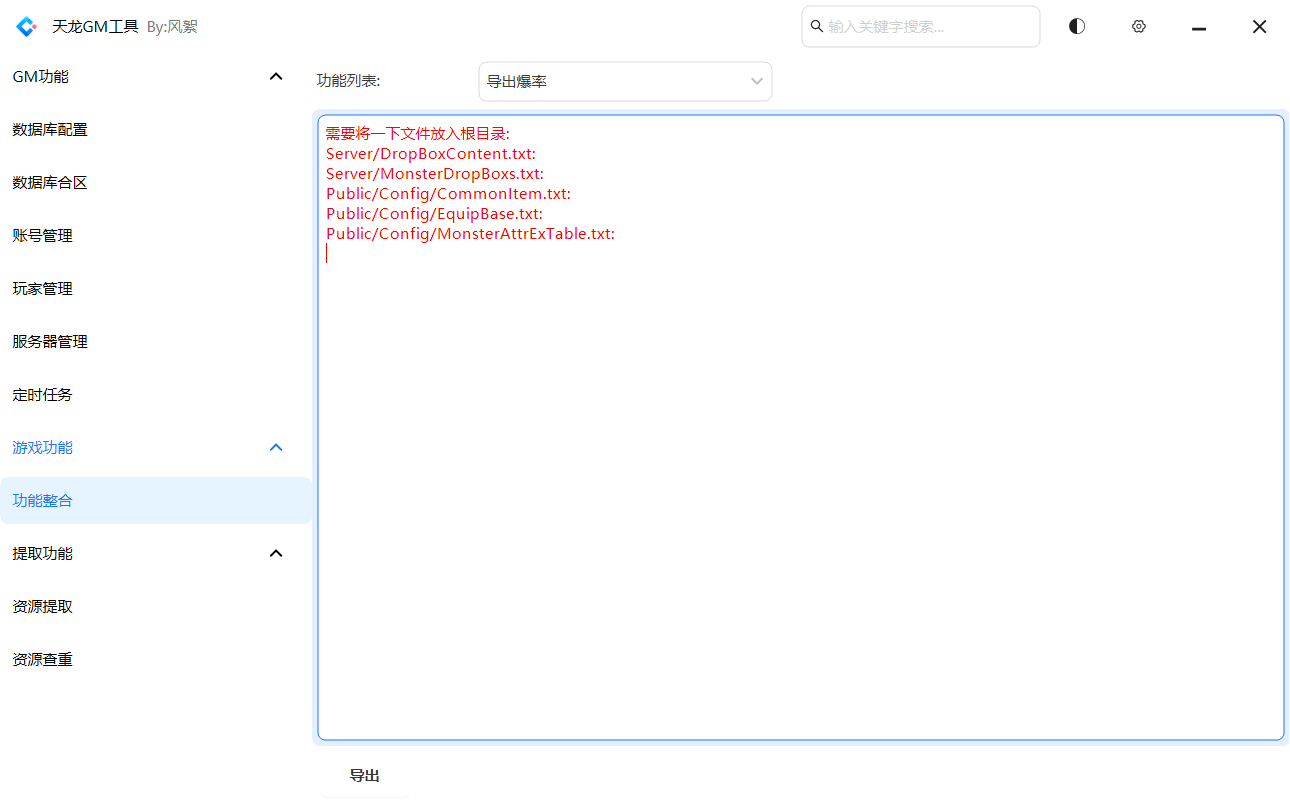Go to 玩家管理 page
The width and height of the screenshot is (1290, 802).
point(43,289)
